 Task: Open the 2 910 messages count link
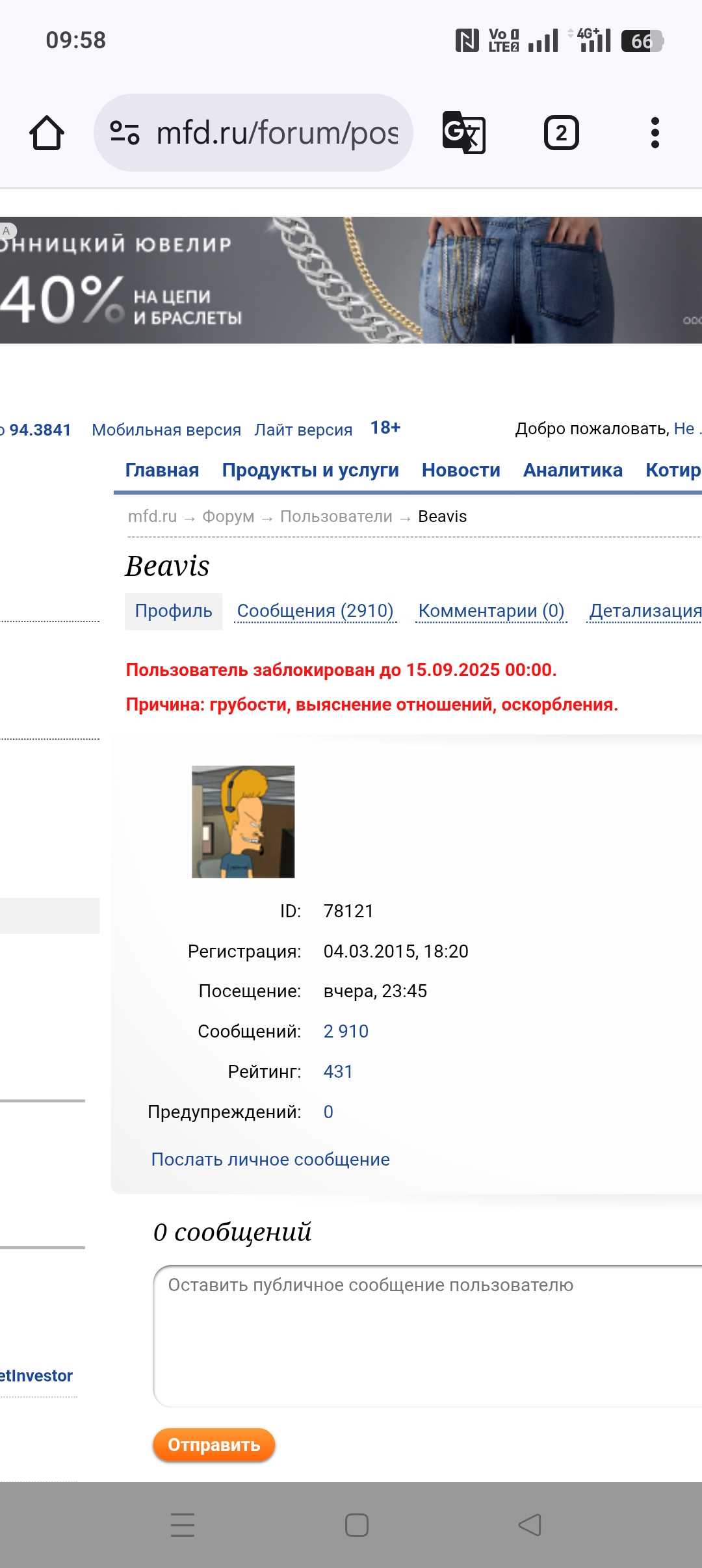click(x=346, y=1032)
